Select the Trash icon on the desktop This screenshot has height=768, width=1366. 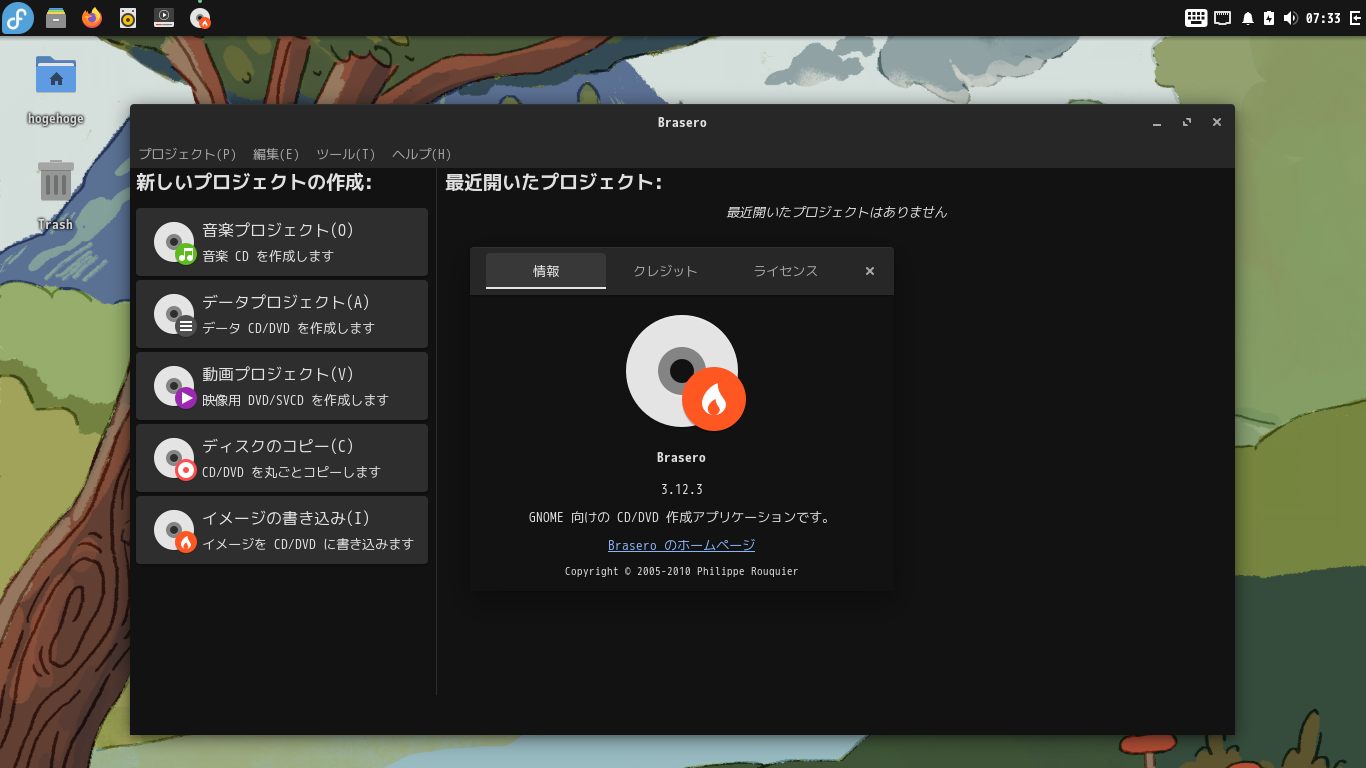[56, 195]
